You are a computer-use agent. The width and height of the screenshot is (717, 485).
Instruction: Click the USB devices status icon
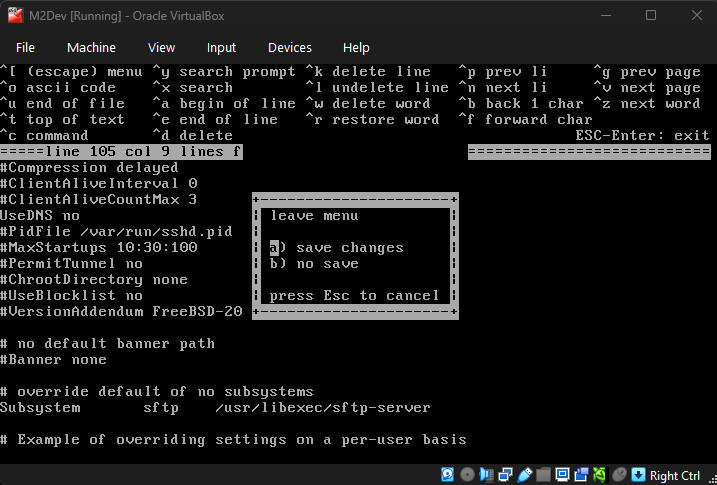(523, 474)
